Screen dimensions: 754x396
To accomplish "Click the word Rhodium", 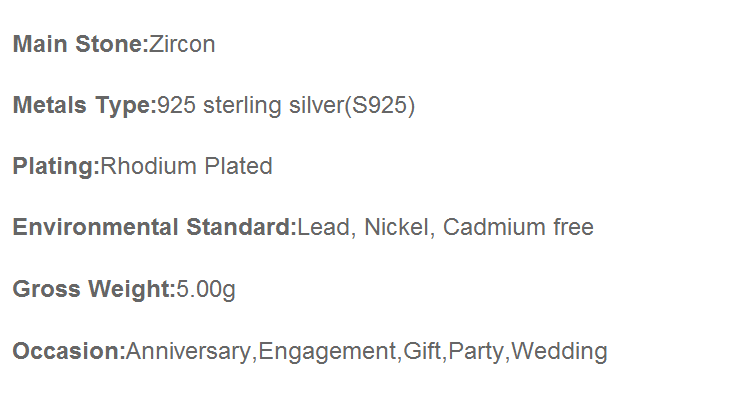I will (148, 166).
